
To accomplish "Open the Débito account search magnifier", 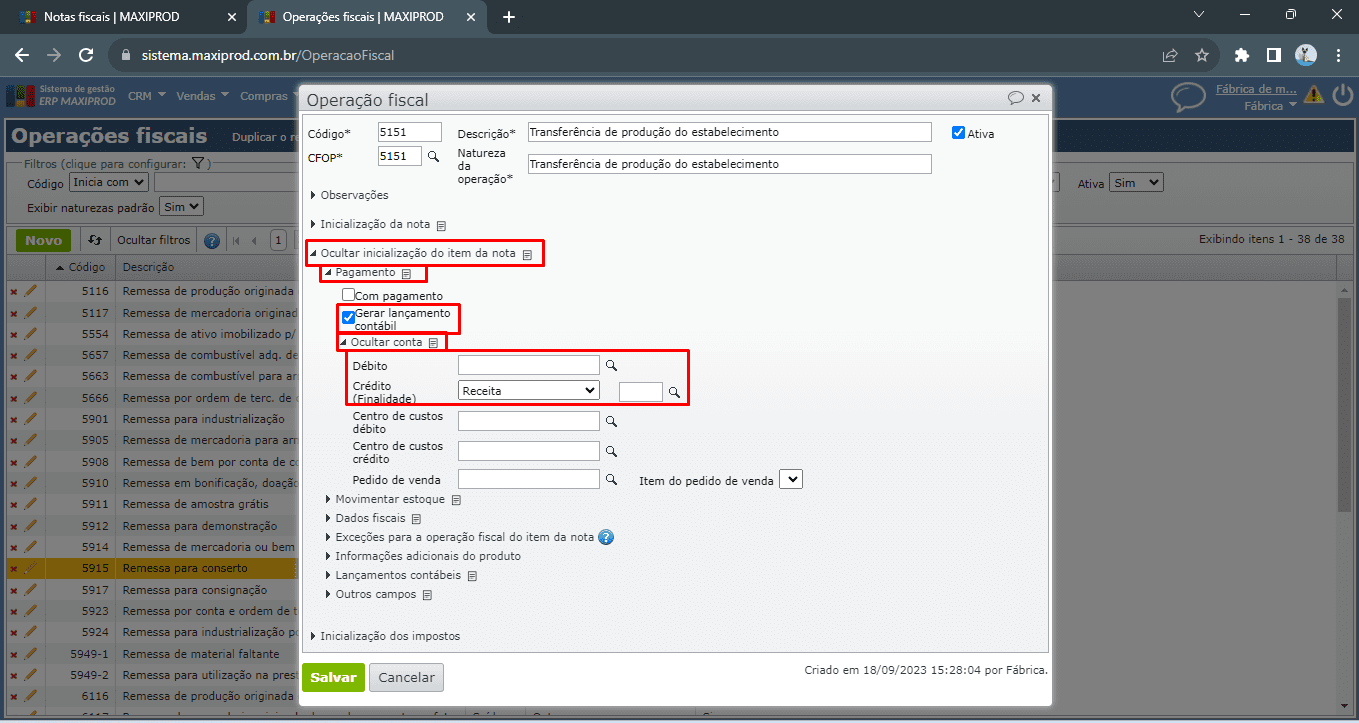I will pyautogui.click(x=611, y=366).
